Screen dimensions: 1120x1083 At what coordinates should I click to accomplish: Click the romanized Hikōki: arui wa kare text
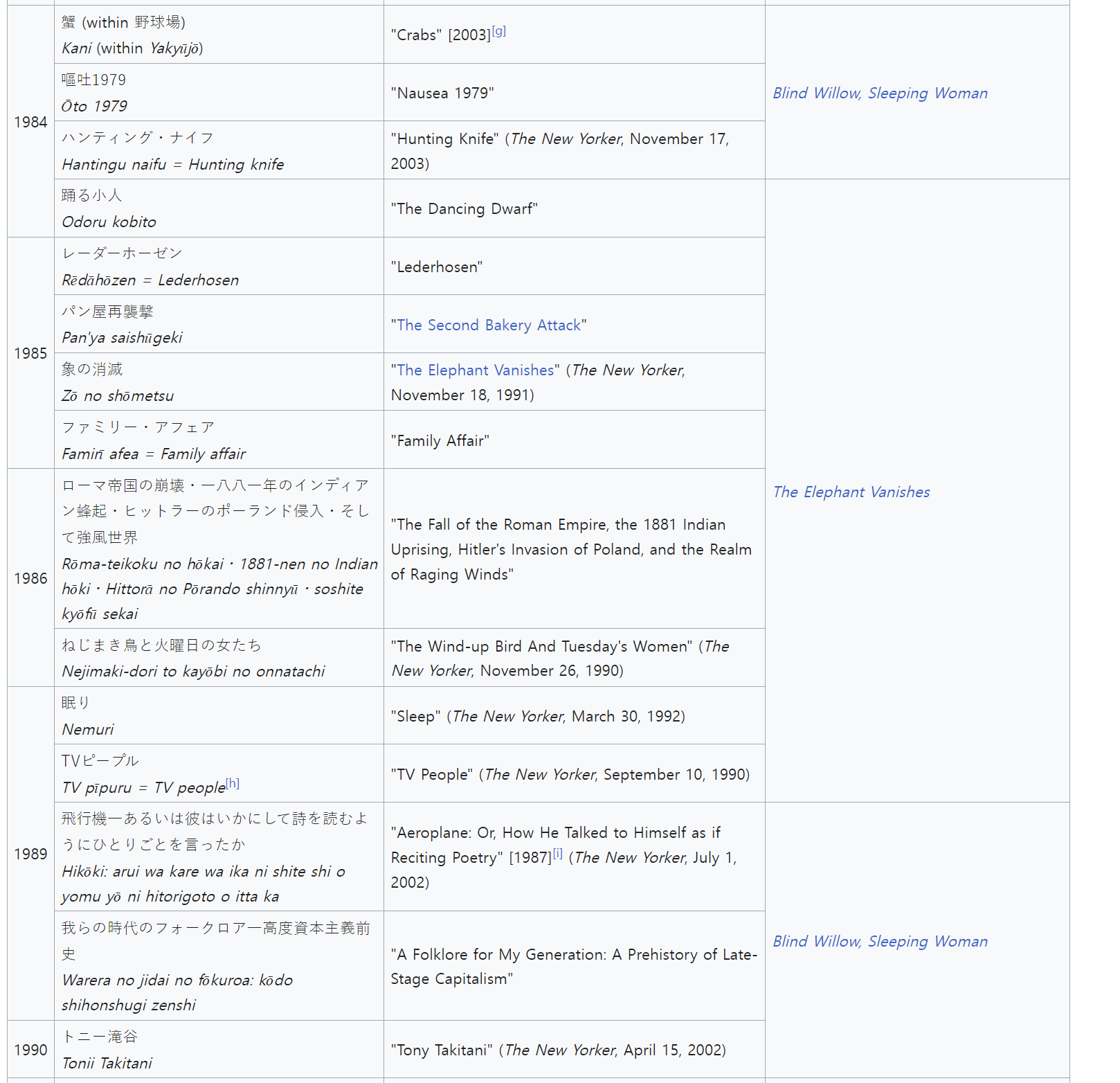click(204, 884)
